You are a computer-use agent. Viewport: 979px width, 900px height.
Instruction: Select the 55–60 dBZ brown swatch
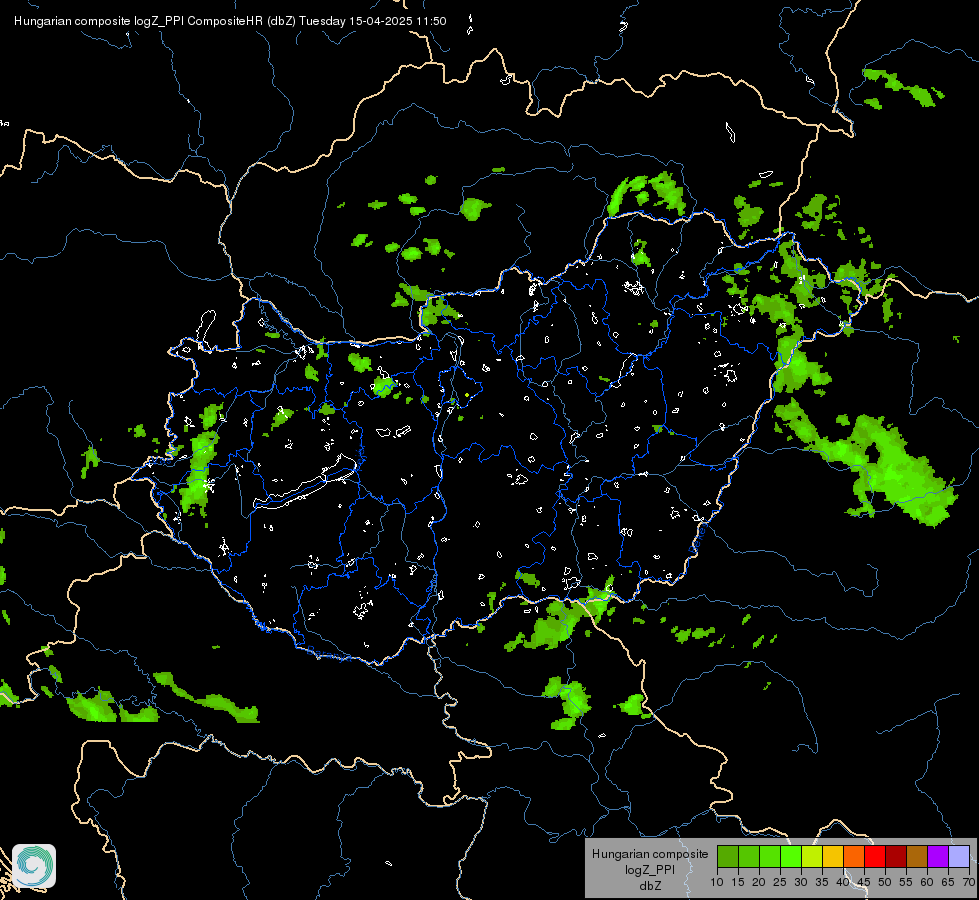click(x=917, y=856)
